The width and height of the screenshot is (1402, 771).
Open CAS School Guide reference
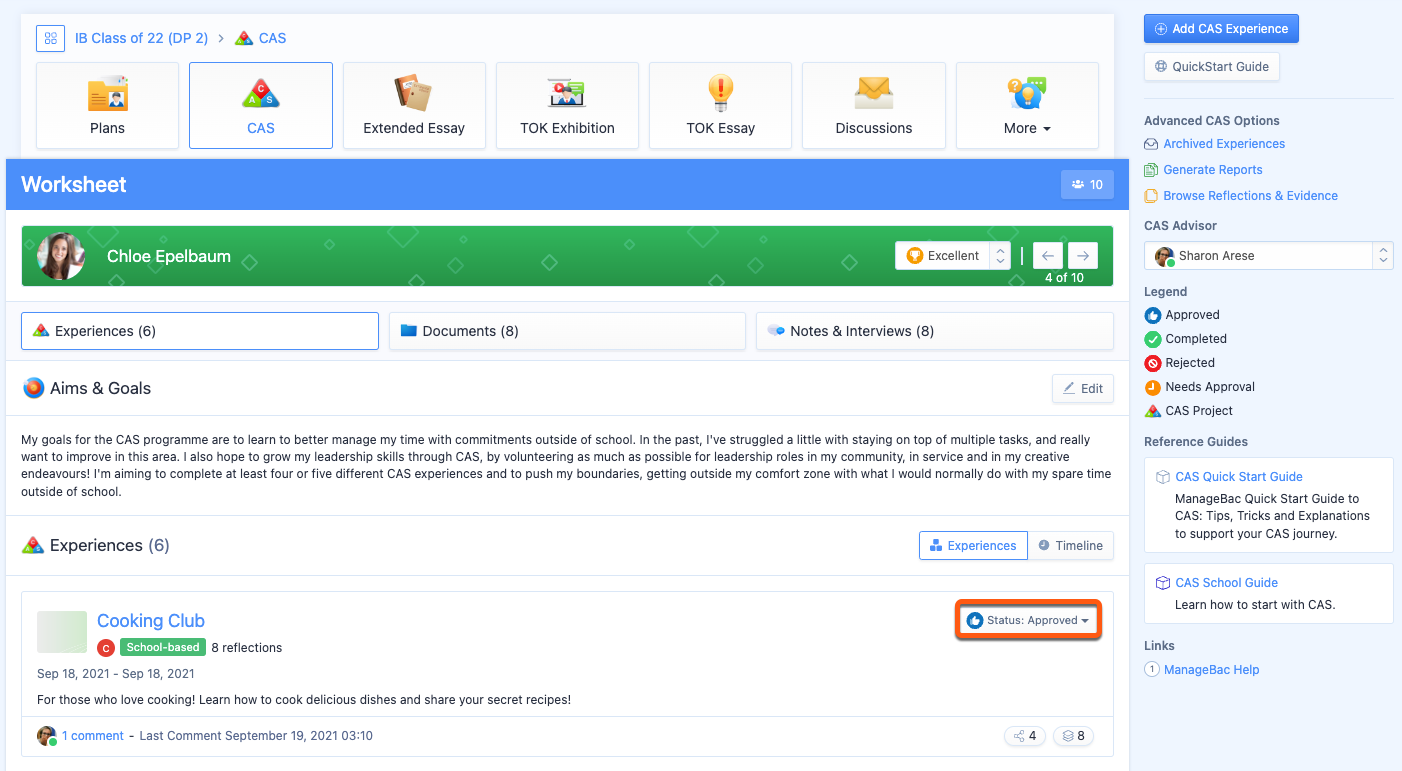(x=1226, y=583)
